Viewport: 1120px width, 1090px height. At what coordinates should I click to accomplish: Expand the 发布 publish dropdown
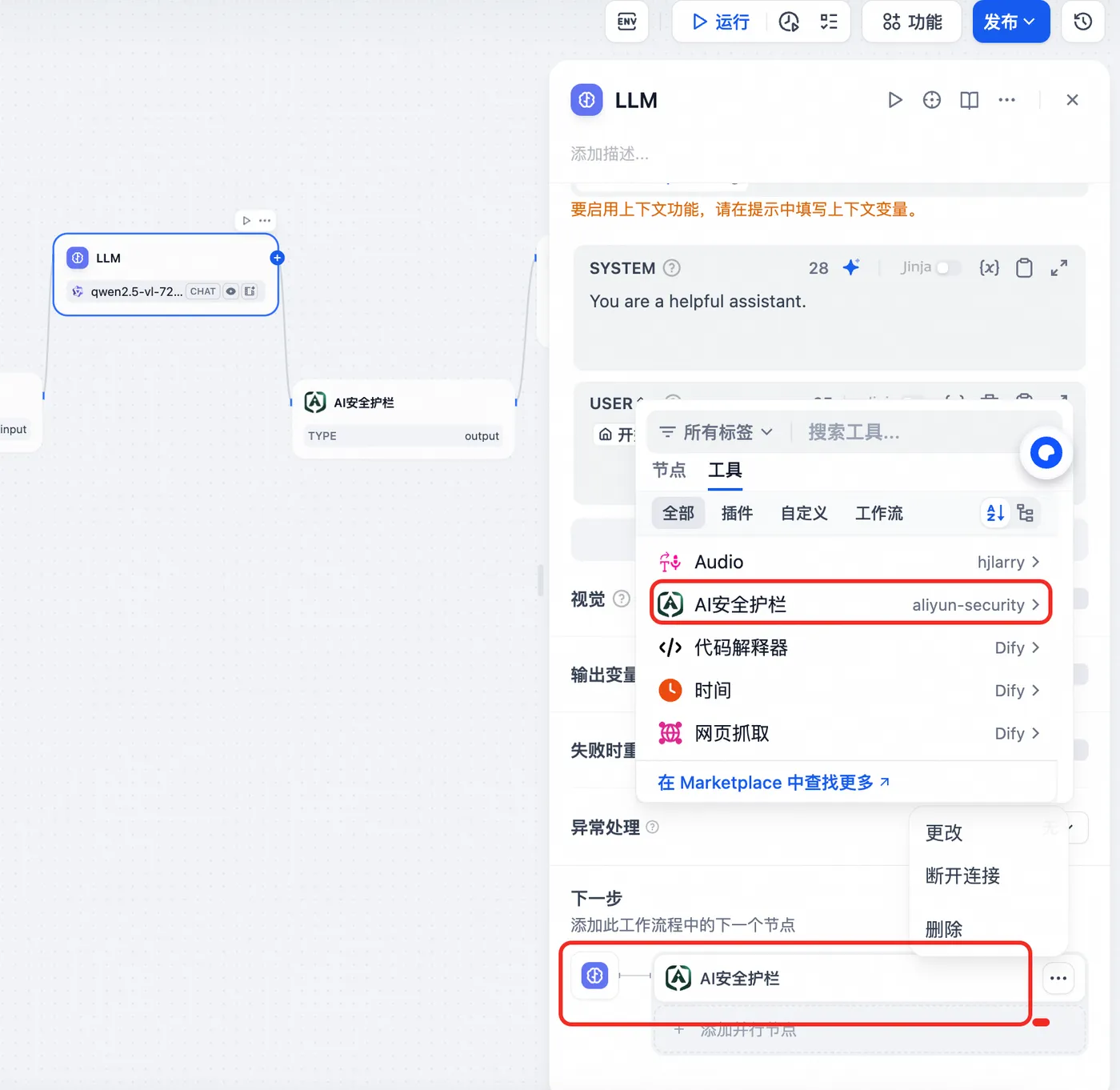1011,22
